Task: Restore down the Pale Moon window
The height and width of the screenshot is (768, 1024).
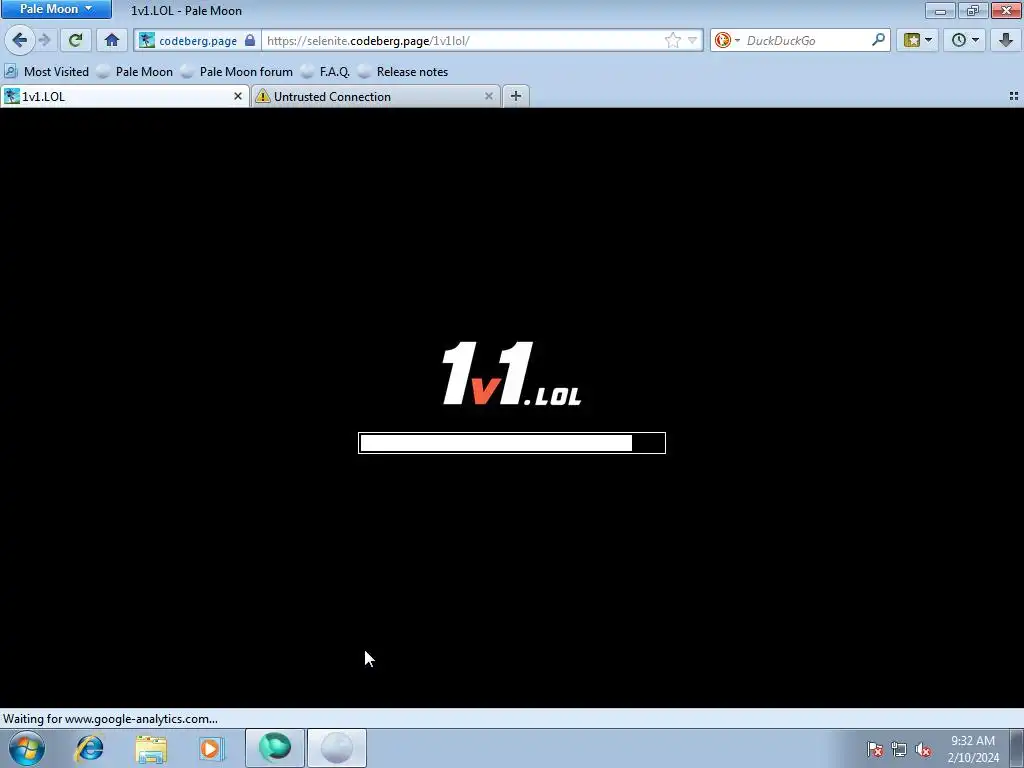Action: coord(973,10)
